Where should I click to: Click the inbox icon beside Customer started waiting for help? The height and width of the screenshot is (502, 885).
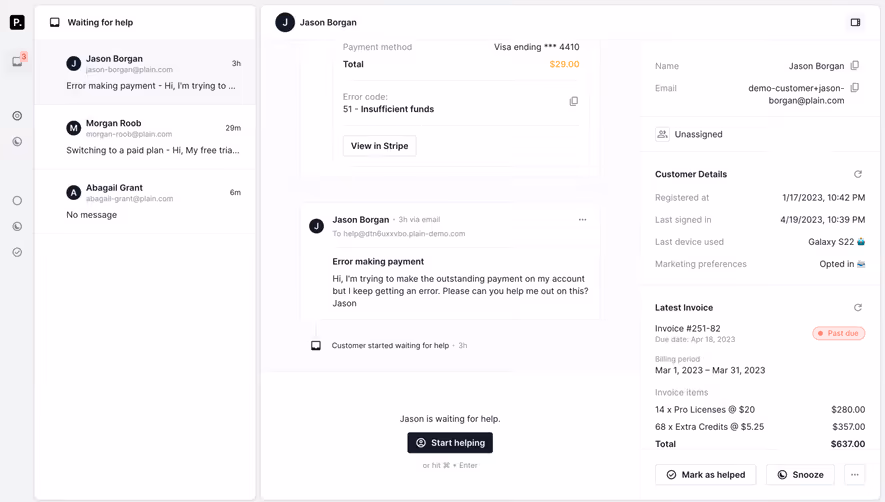point(316,346)
